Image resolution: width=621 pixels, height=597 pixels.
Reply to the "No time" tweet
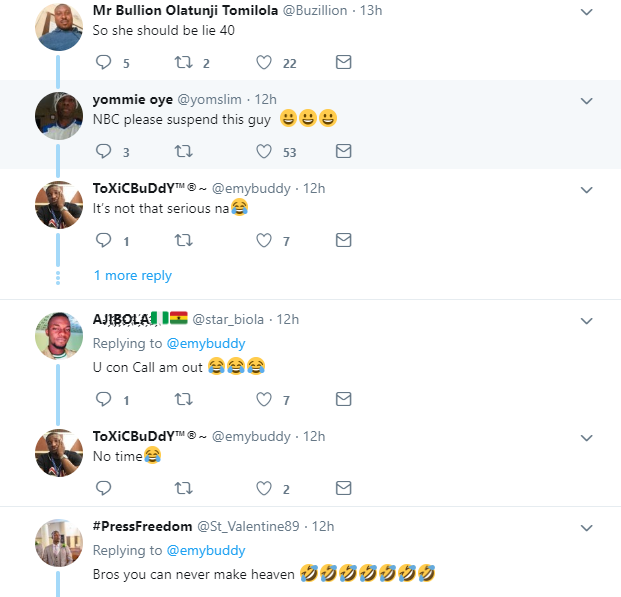(104, 489)
